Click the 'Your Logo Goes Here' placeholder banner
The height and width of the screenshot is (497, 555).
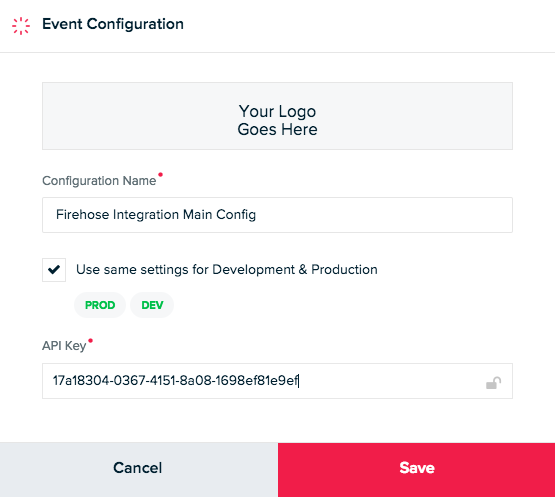pos(277,116)
